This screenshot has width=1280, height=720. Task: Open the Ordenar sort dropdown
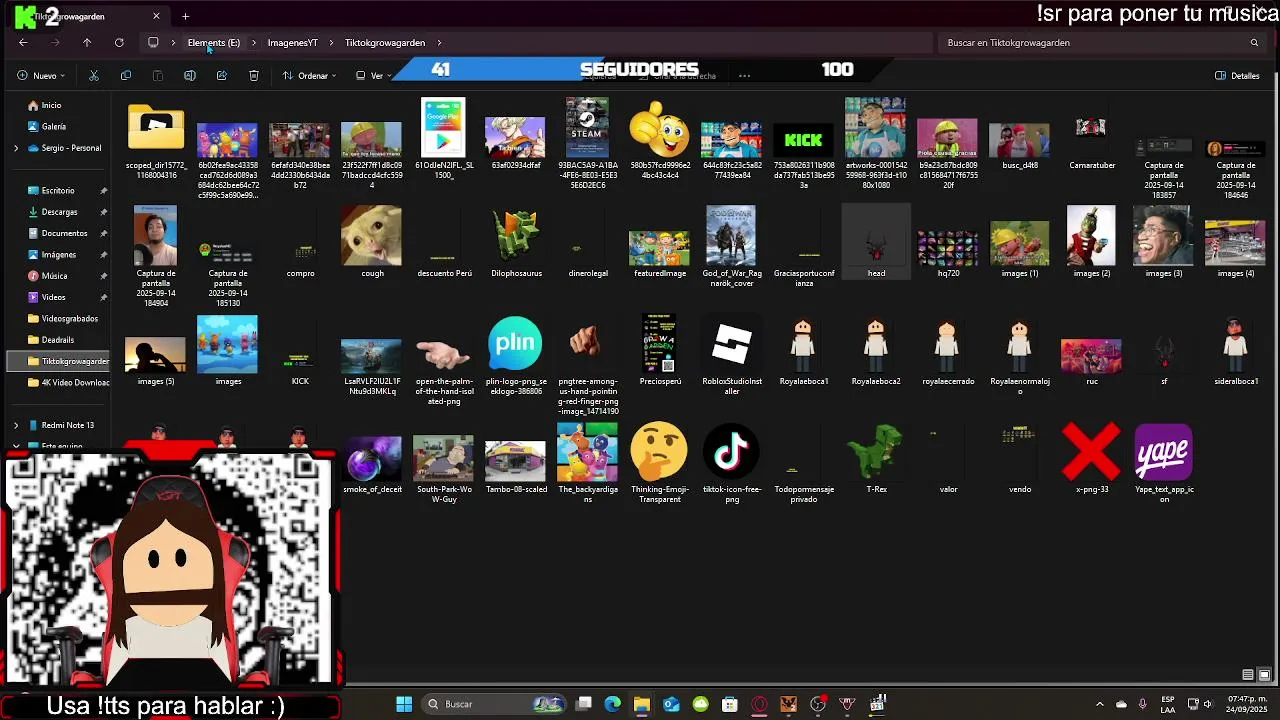(308, 76)
